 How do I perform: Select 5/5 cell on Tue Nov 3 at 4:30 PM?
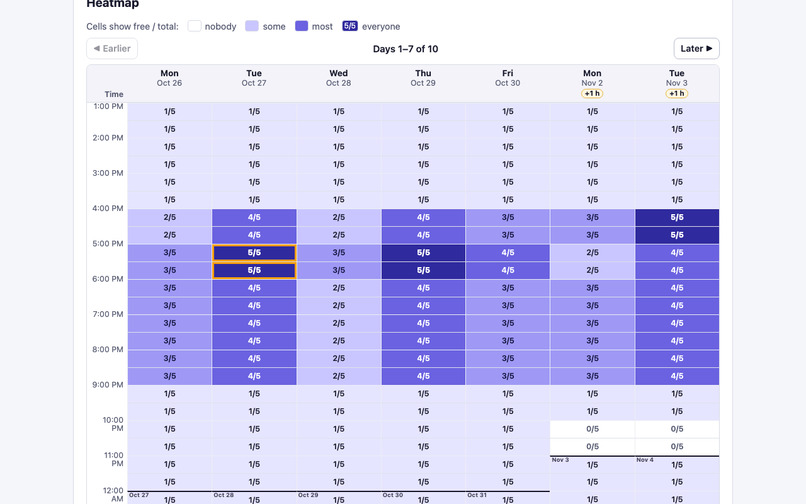(x=677, y=235)
